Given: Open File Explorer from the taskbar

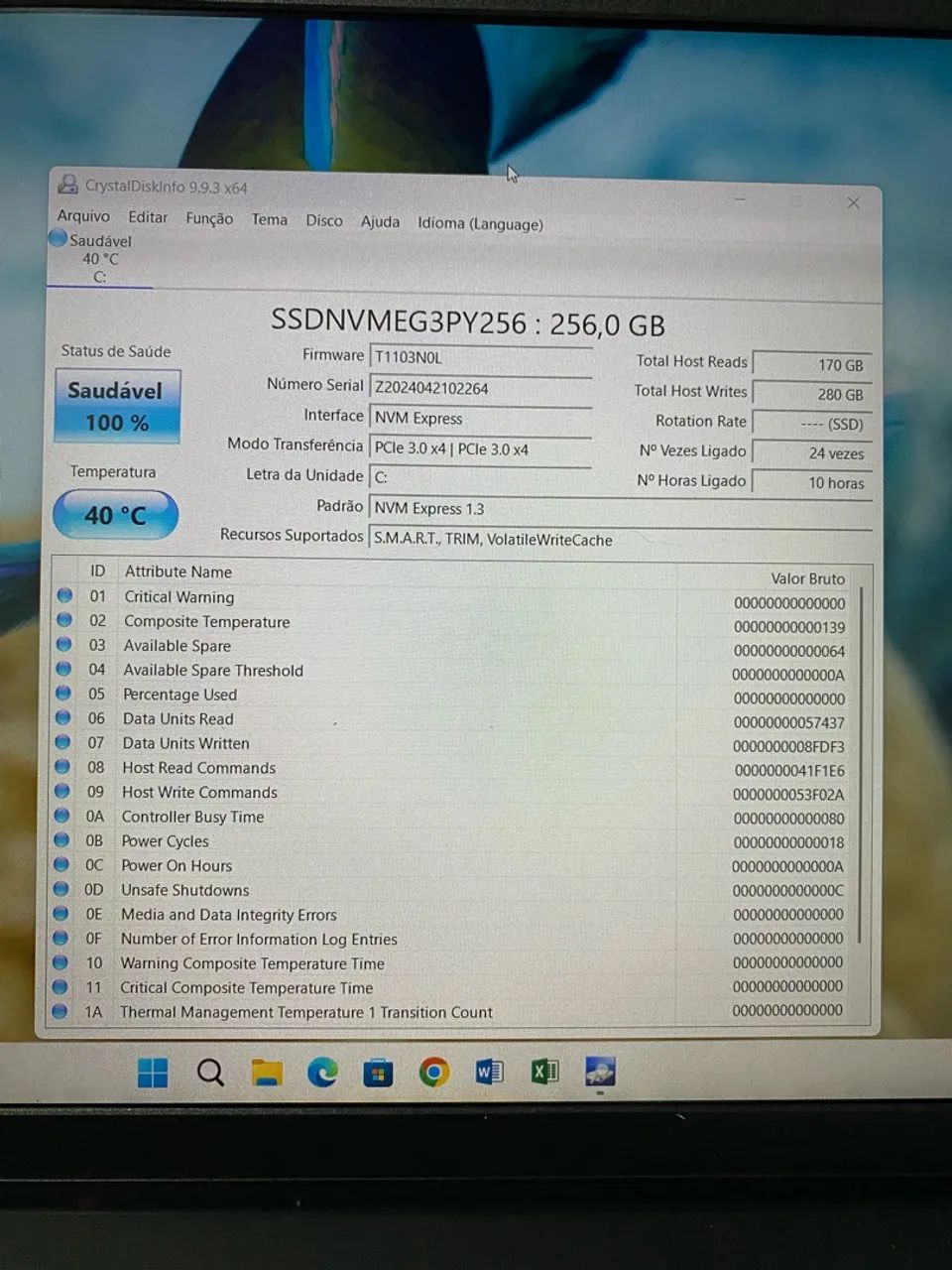Looking at the screenshot, I should 267,1073.
